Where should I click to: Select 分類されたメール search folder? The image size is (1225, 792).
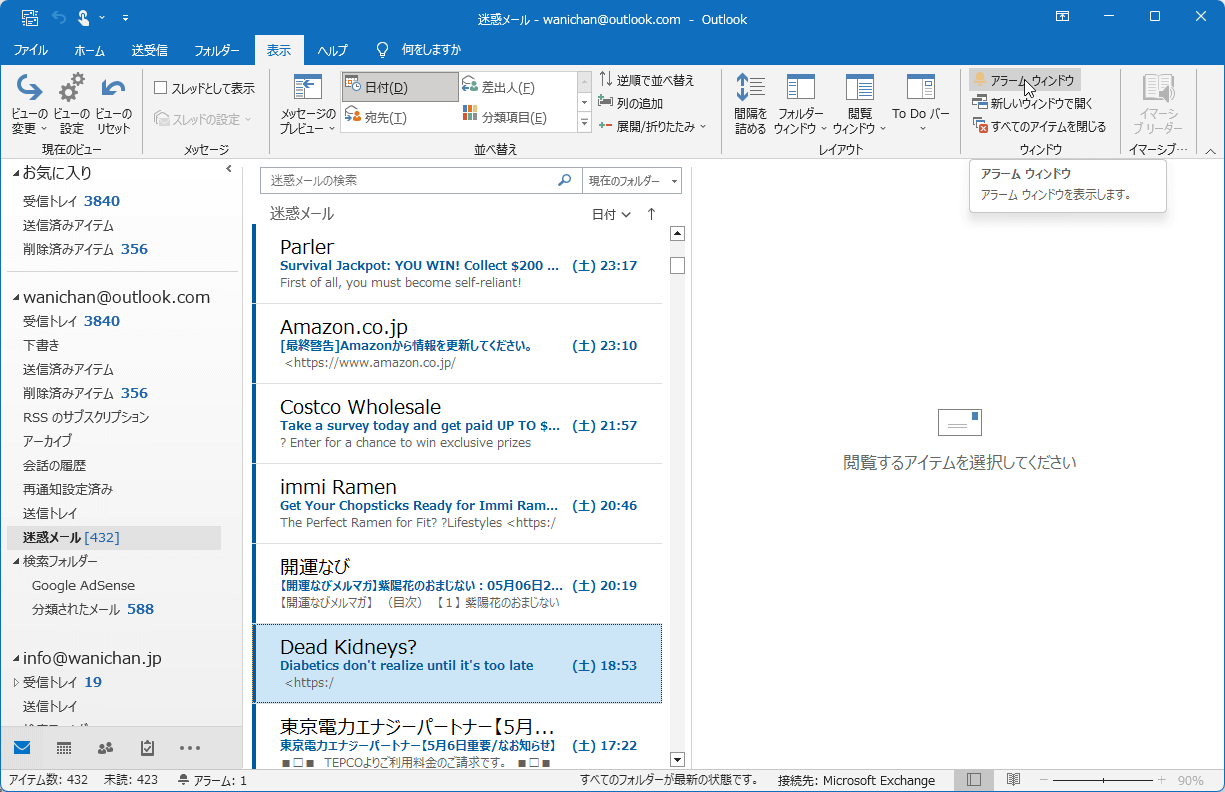coord(93,609)
